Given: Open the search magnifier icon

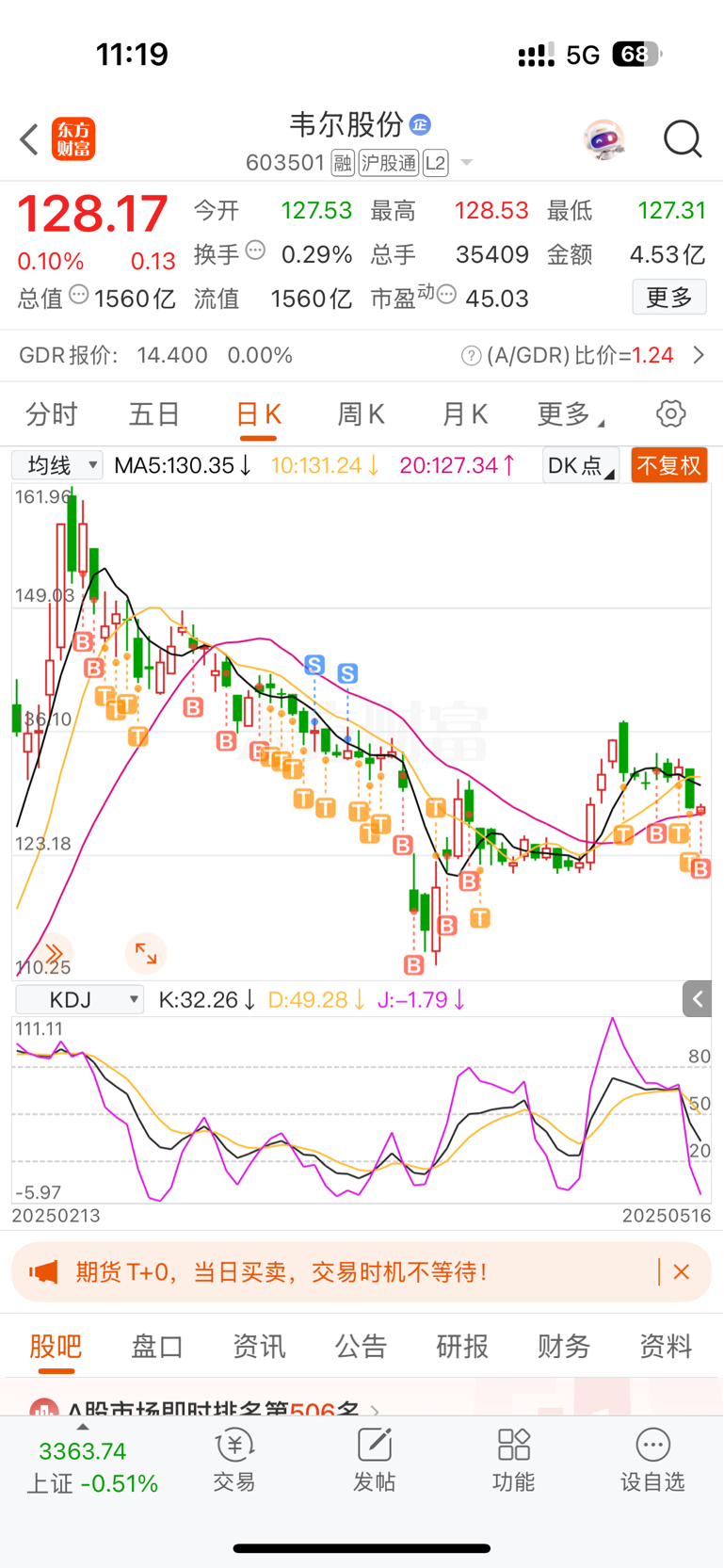Looking at the screenshot, I should [683, 139].
